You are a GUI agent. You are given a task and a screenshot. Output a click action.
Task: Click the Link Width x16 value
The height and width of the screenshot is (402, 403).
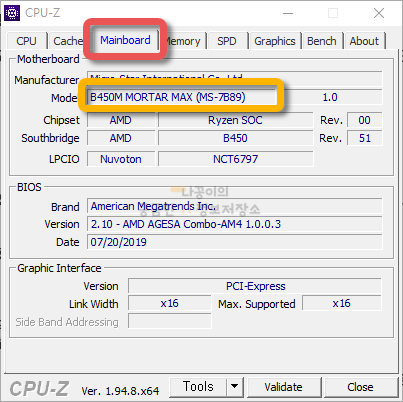[x=170, y=303]
